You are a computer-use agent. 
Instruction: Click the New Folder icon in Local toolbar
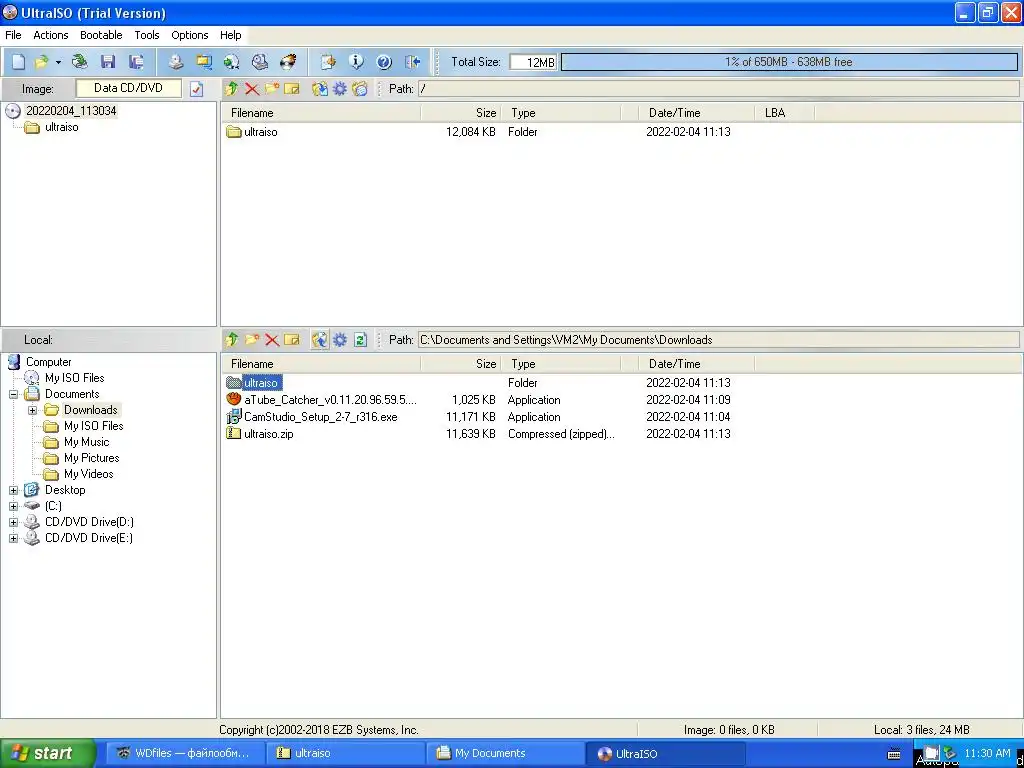[x=251, y=340]
